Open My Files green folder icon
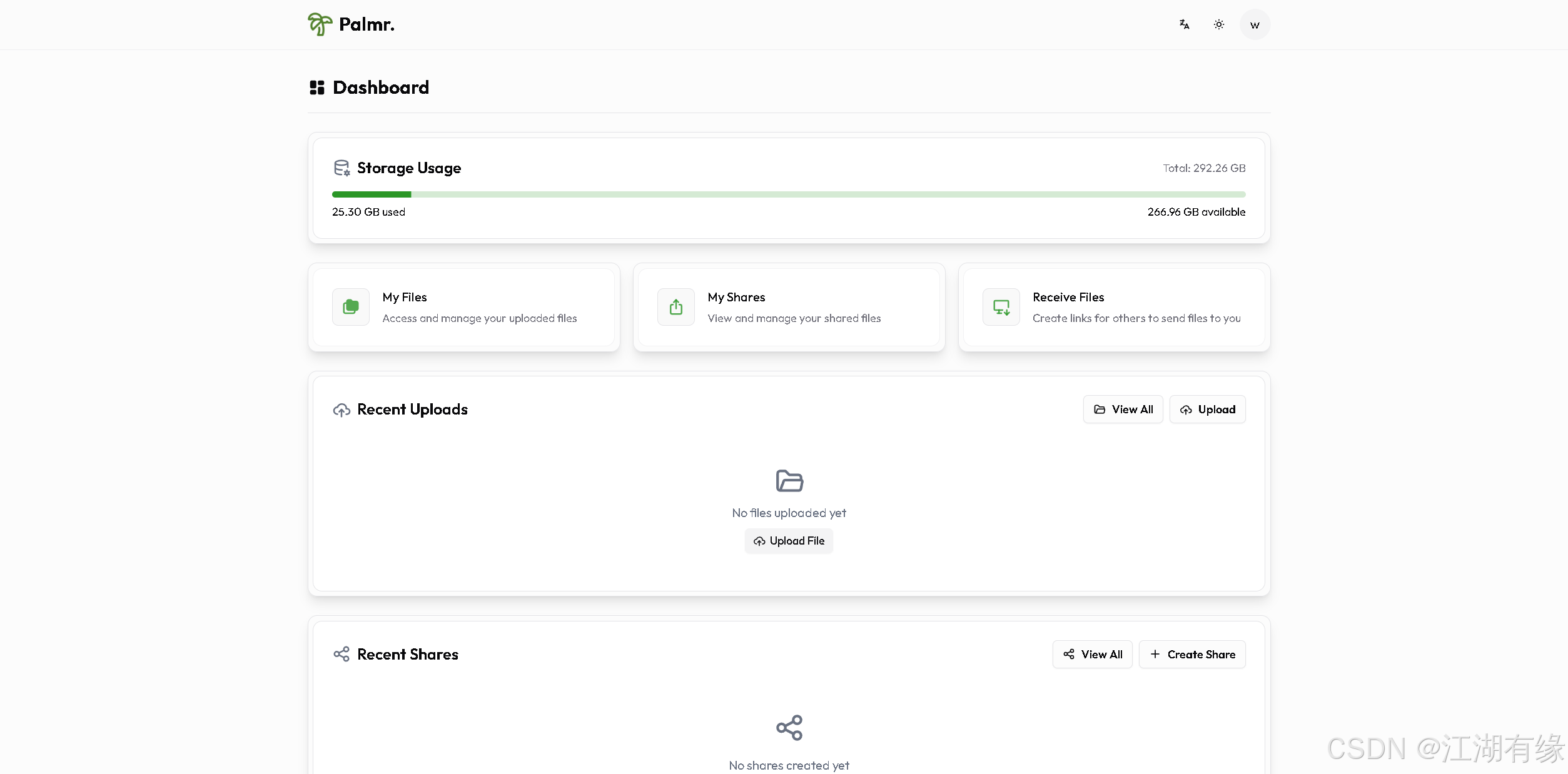This screenshot has width=1568, height=774. [x=351, y=307]
